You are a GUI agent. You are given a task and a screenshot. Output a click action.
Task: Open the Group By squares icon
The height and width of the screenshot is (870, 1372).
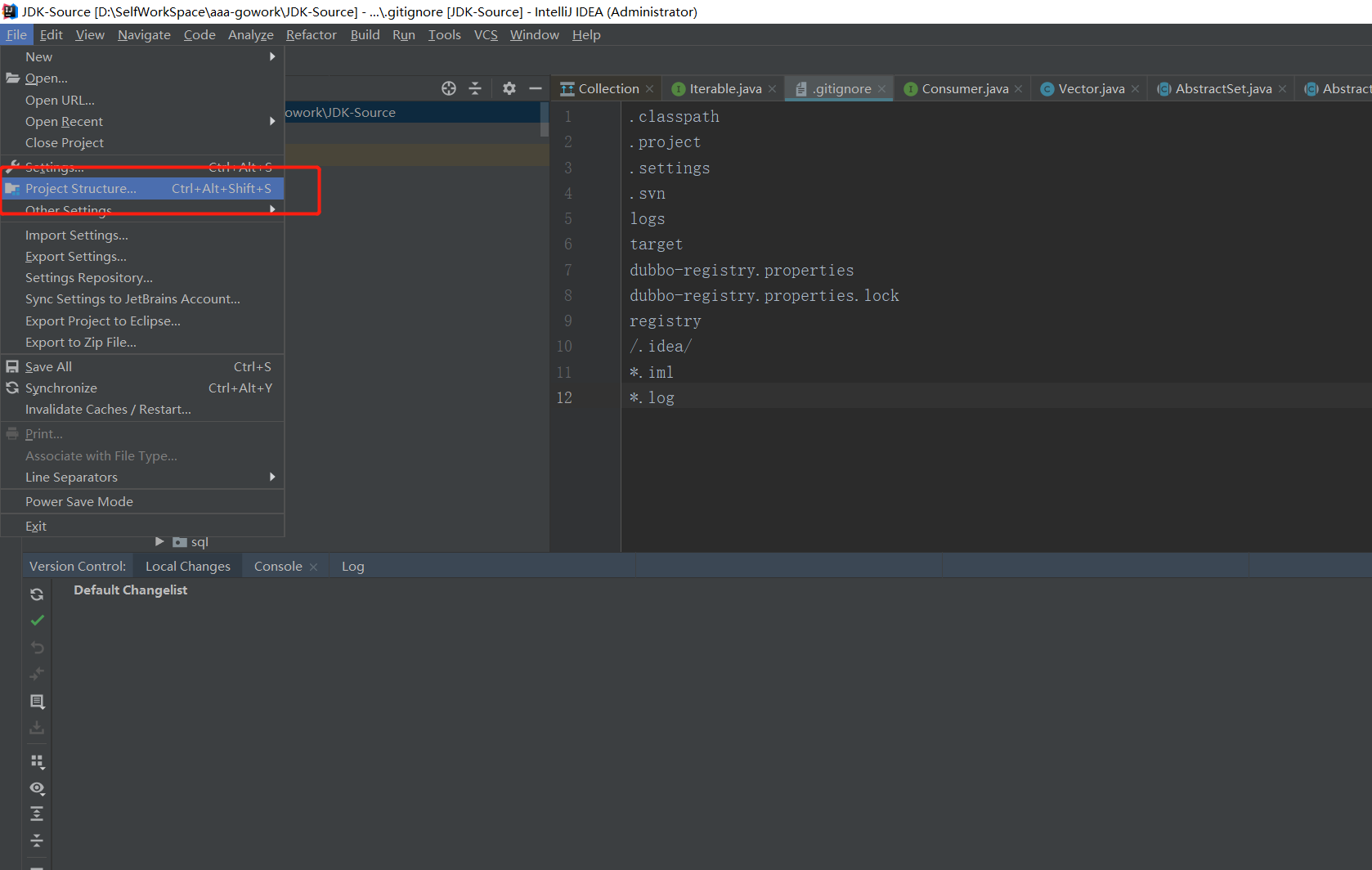pyautogui.click(x=37, y=761)
